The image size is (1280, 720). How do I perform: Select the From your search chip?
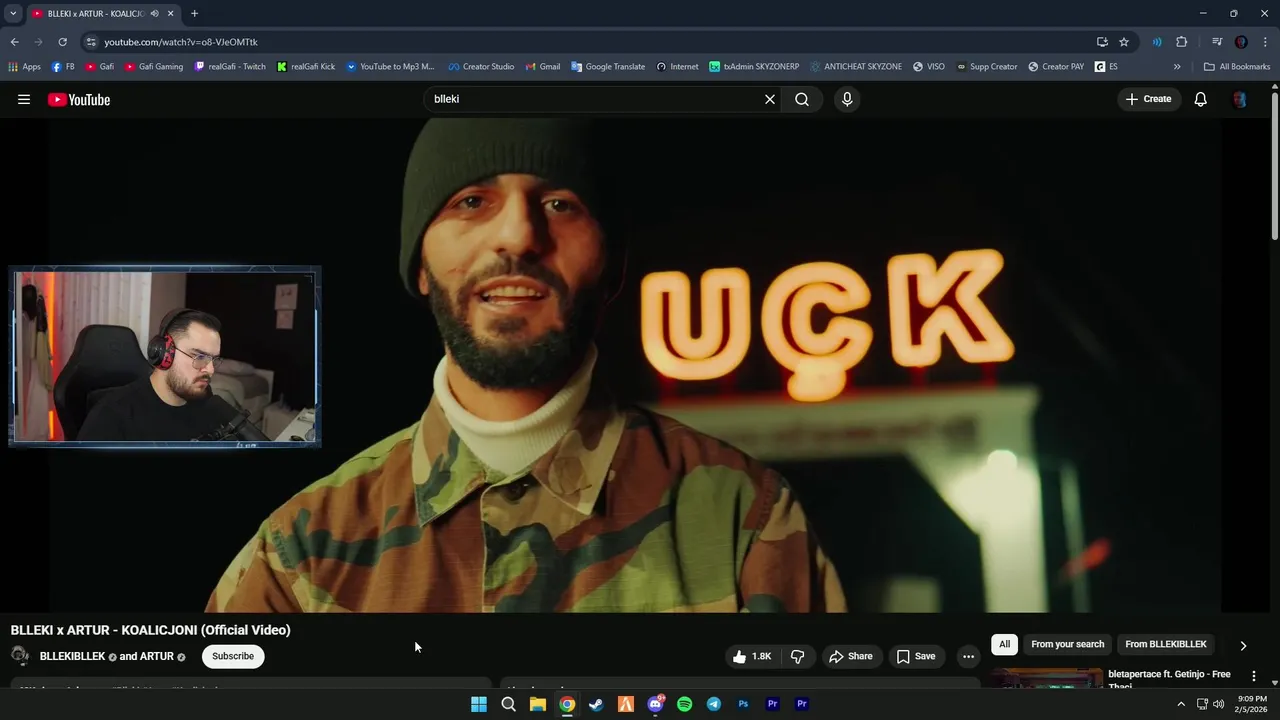[1068, 644]
